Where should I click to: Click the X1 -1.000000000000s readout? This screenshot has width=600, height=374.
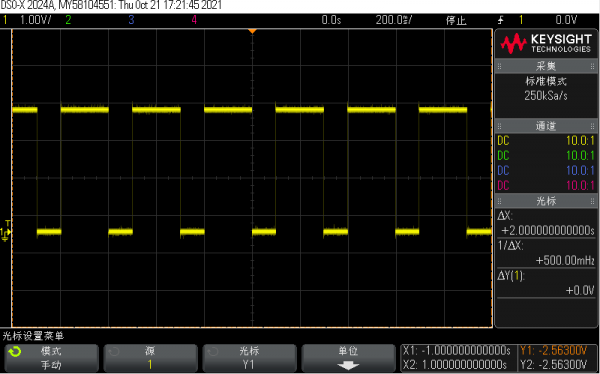point(457,351)
